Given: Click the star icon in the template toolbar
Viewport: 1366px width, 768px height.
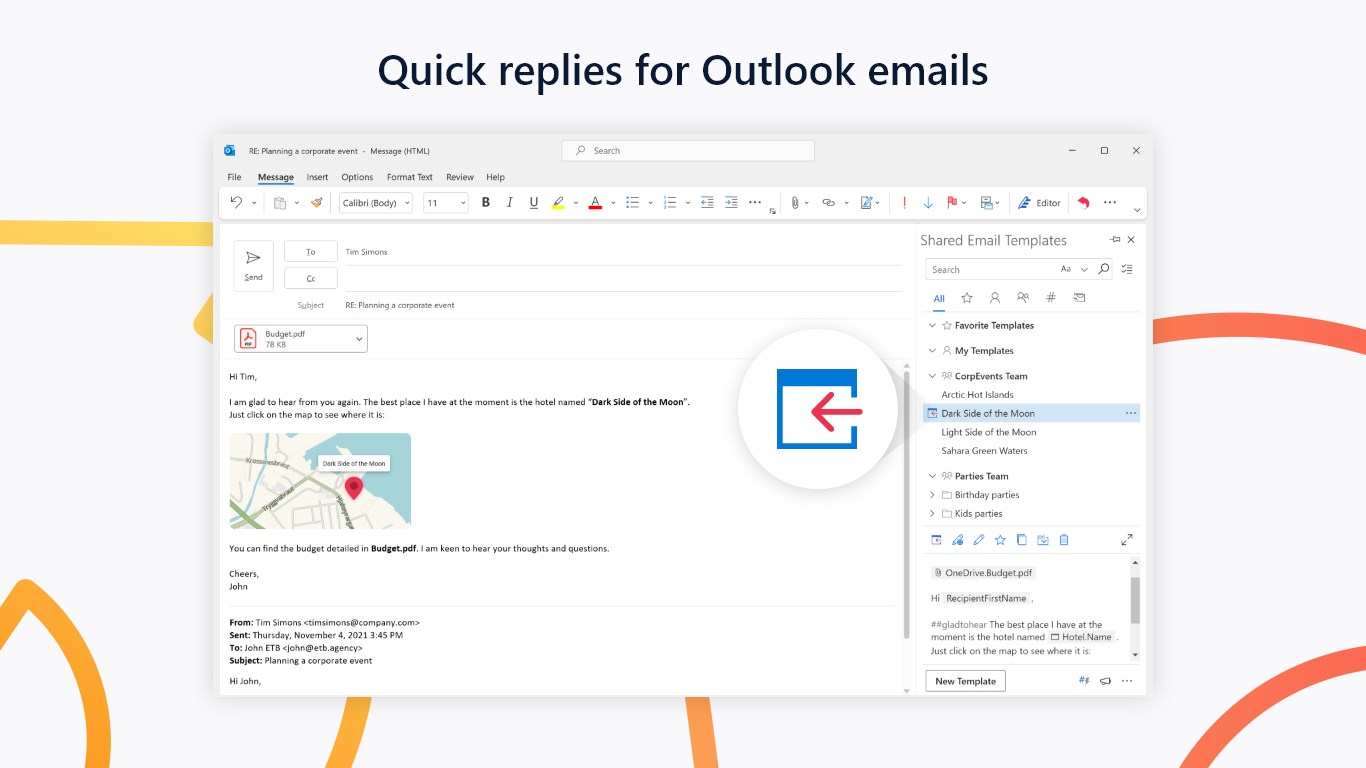Looking at the screenshot, I should coord(1000,540).
